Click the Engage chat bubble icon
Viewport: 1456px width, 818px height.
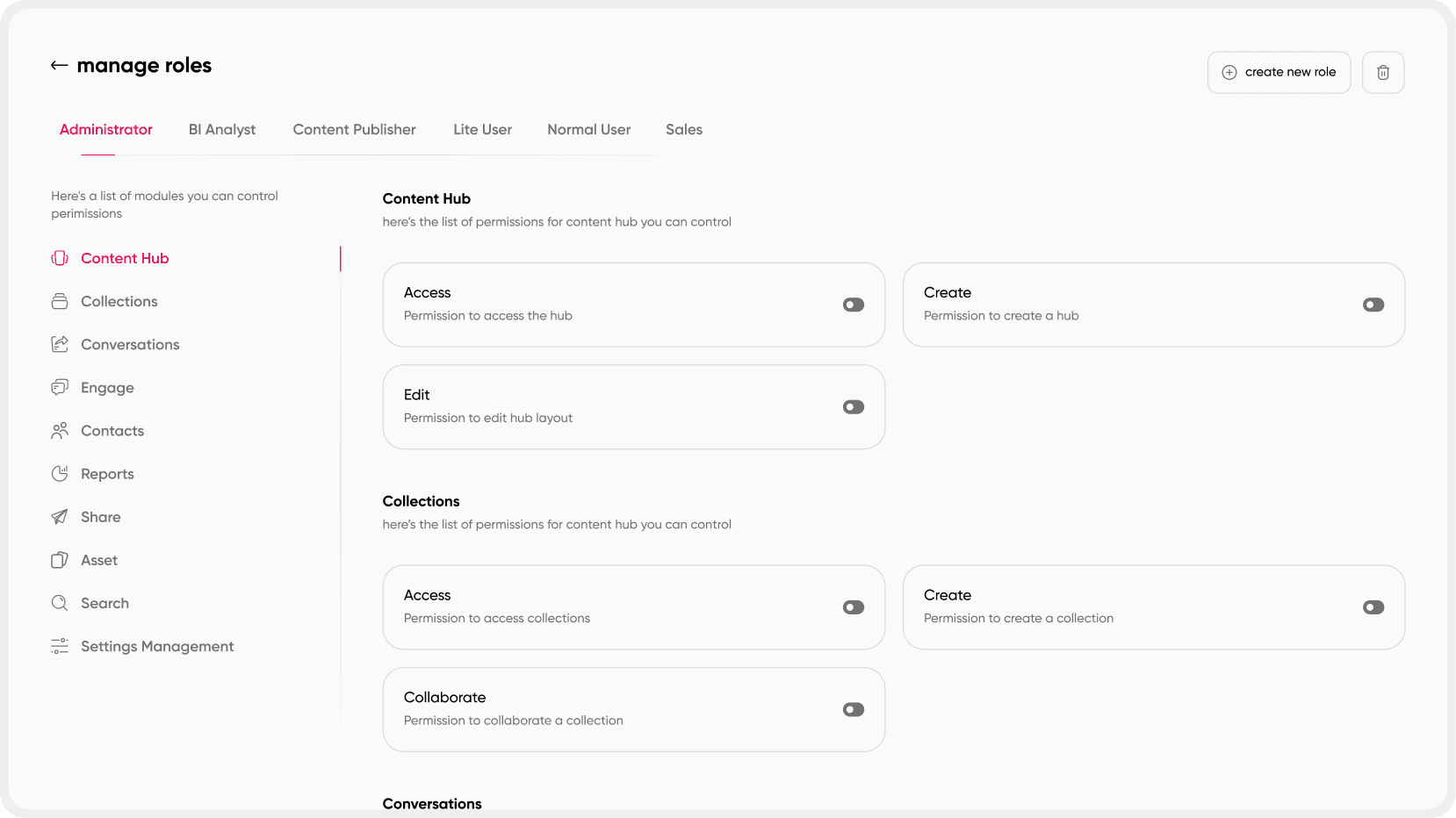click(60, 387)
